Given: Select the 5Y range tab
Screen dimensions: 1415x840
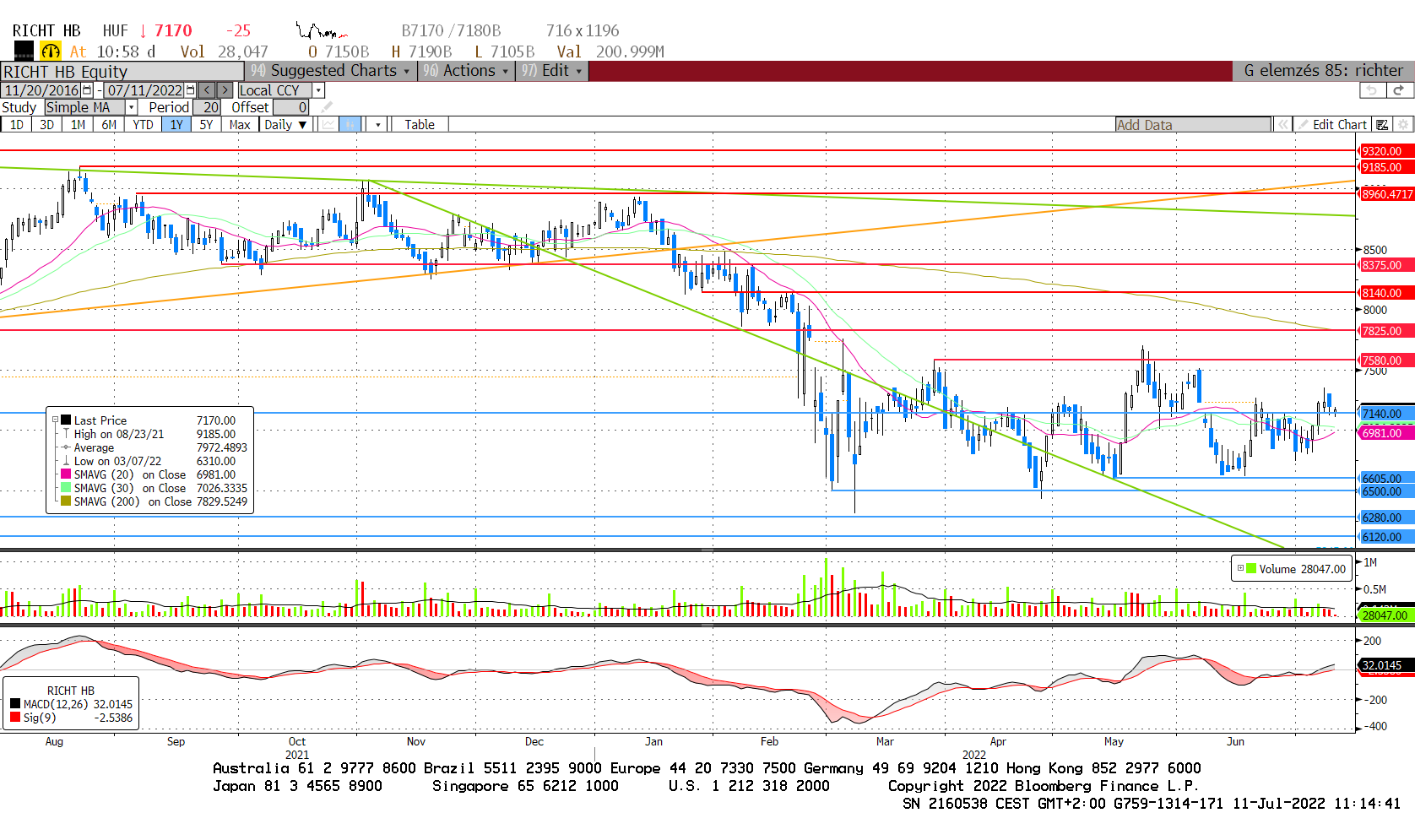Looking at the screenshot, I should [x=206, y=125].
